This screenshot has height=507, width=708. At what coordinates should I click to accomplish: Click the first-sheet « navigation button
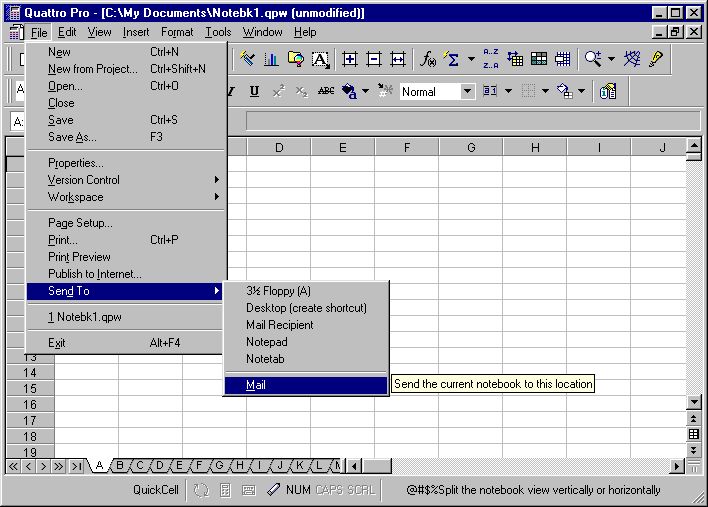tap(13, 466)
